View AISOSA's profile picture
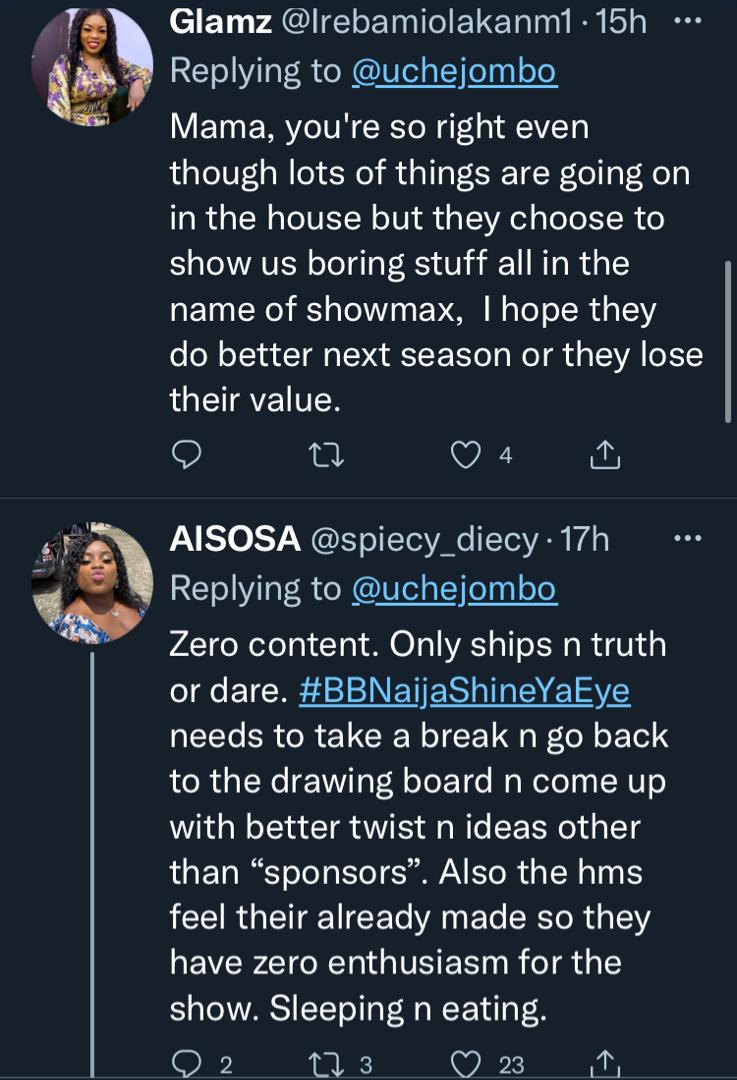This screenshot has width=737, height=1080. [x=92, y=583]
